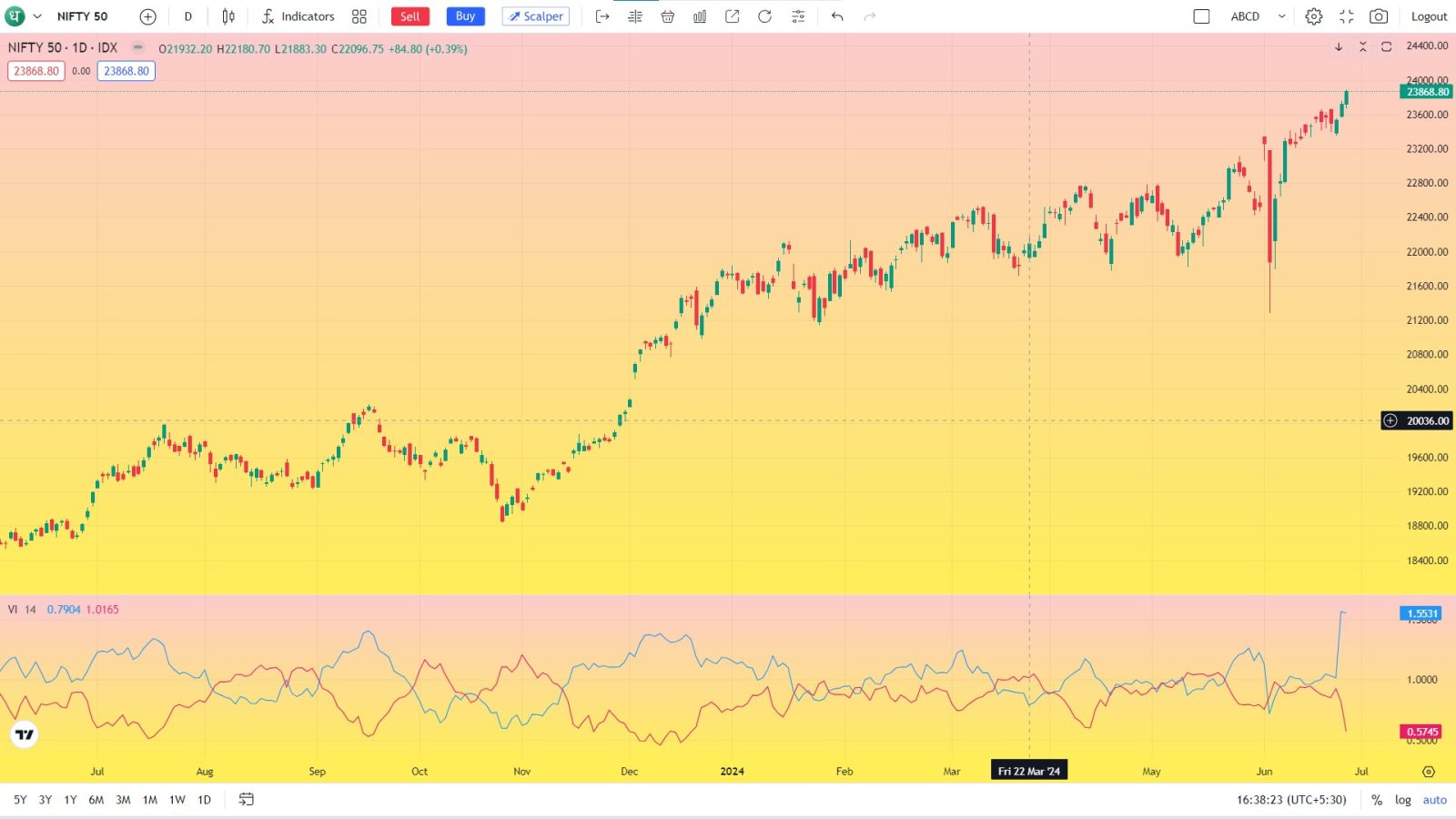Select the 3M date range

(x=123, y=800)
